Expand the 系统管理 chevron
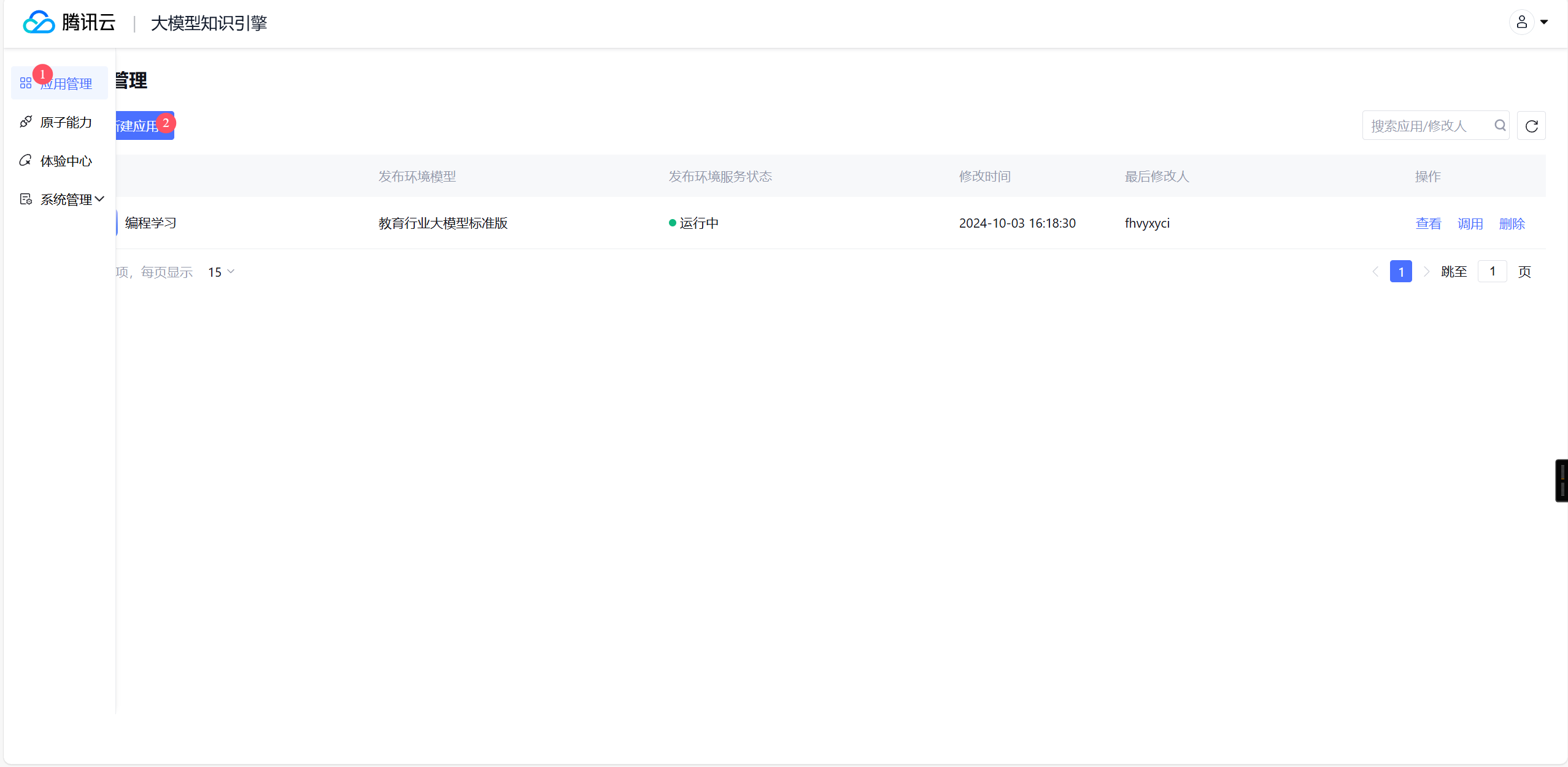1568x767 pixels. coord(99,199)
